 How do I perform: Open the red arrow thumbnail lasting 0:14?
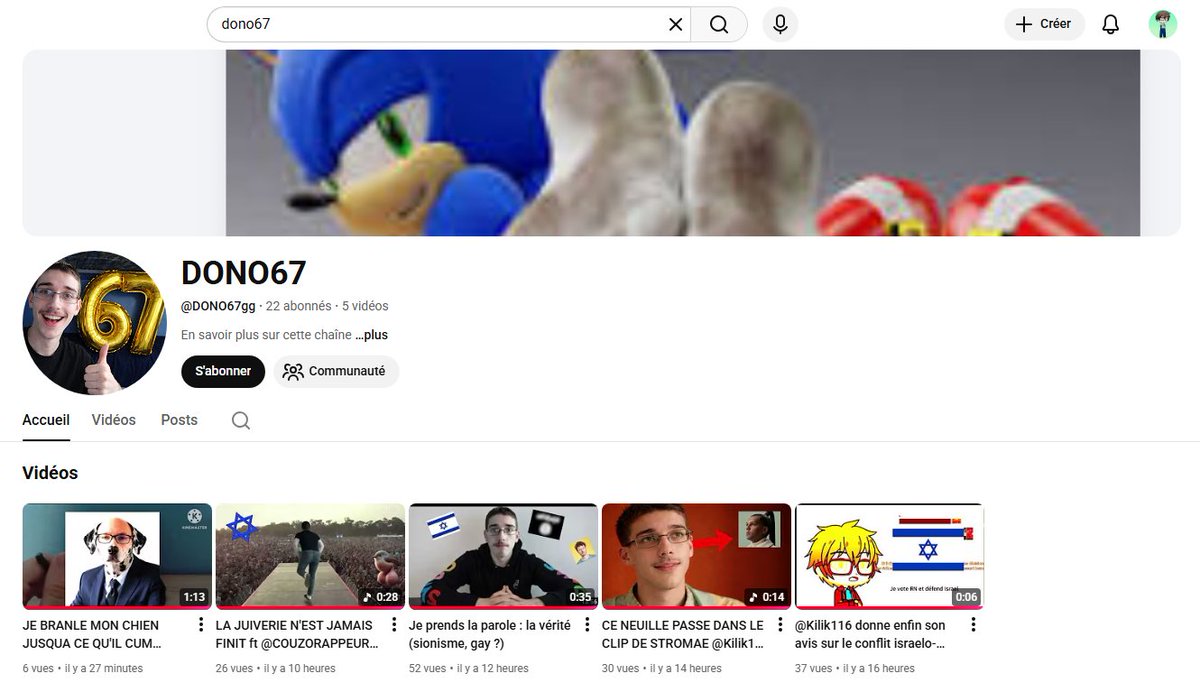[x=696, y=556]
